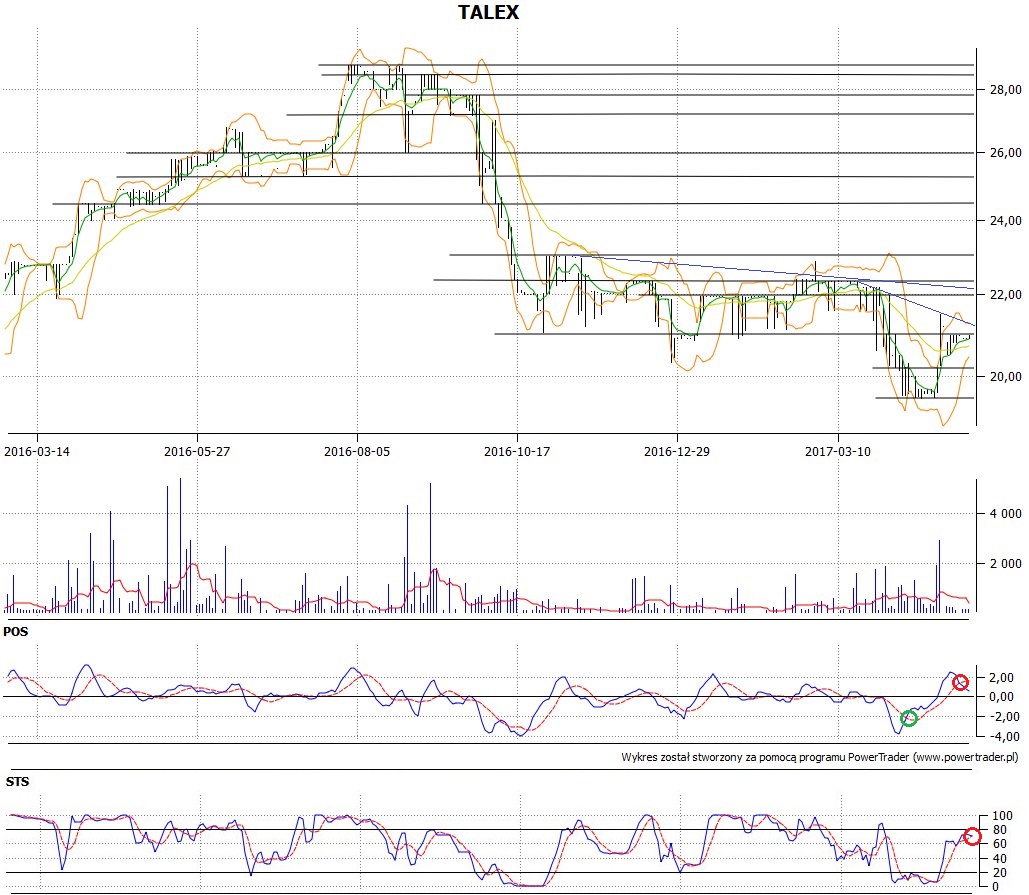Viewport: 1029px width, 895px height.
Task: Click the 100 label on STS axis
Action: point(1002,816)
